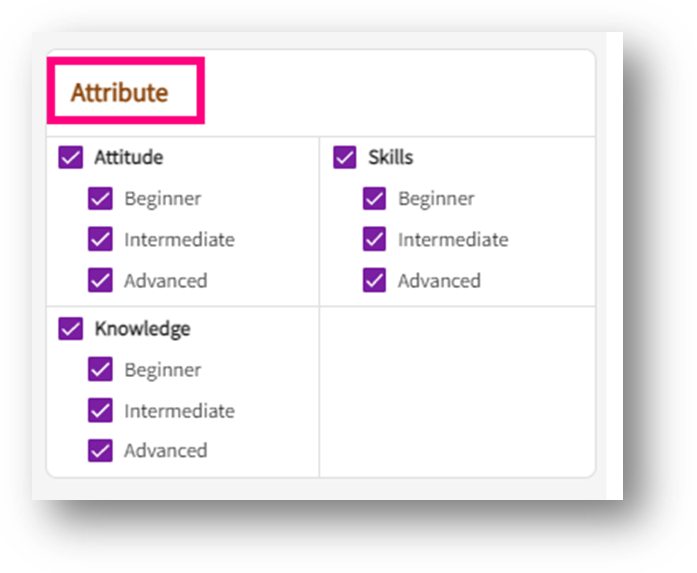Screen dimensions: 697x573
Task: Click the empty cell beside Knowledge group
Action: [456, 391]
